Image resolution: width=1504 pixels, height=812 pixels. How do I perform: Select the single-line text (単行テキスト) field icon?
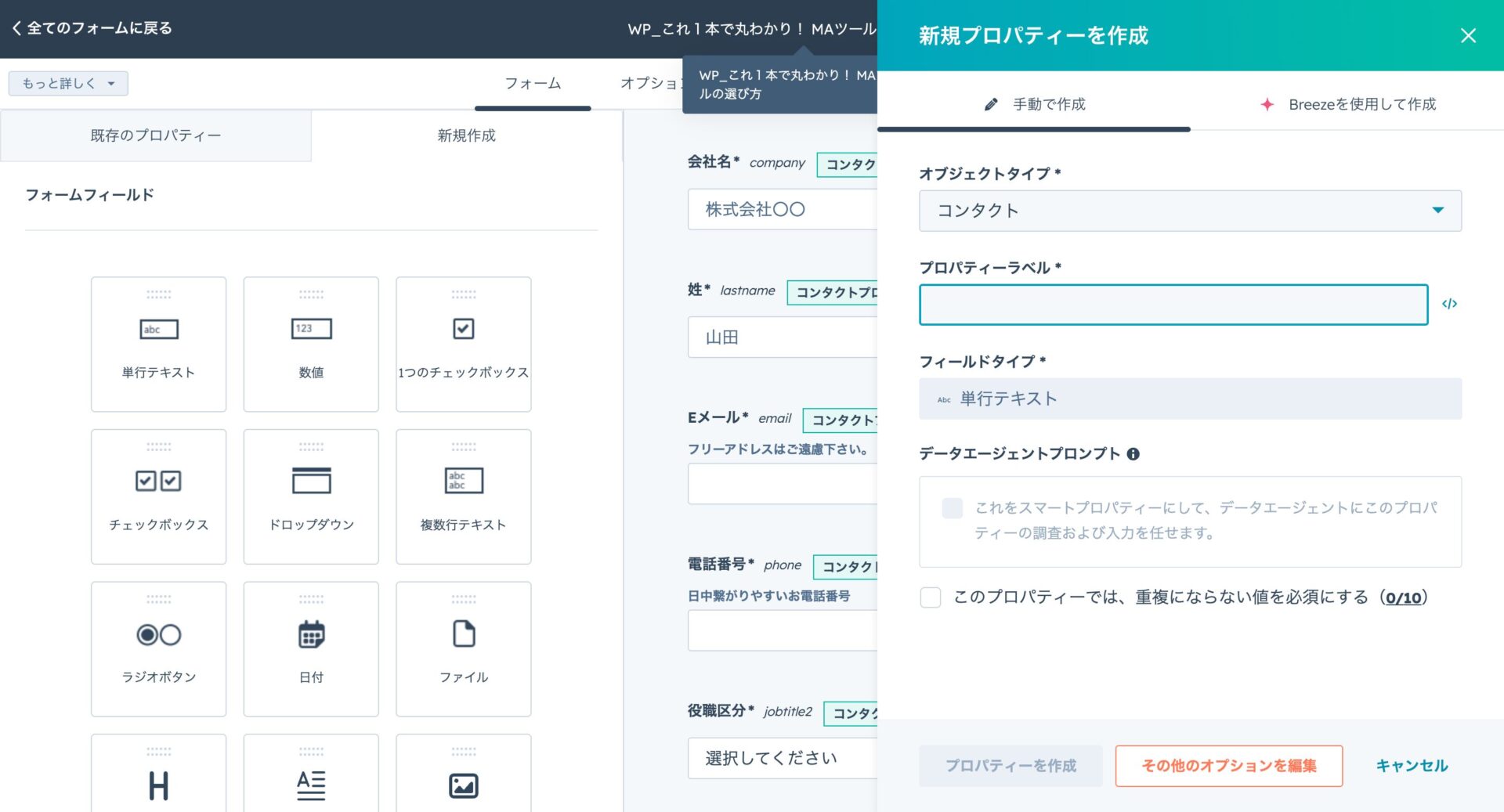pos(158,330)
